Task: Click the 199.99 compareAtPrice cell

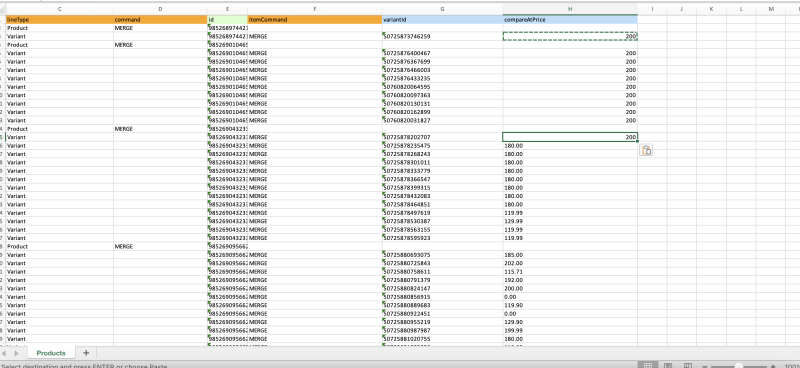Action: (x=570, y=330)
